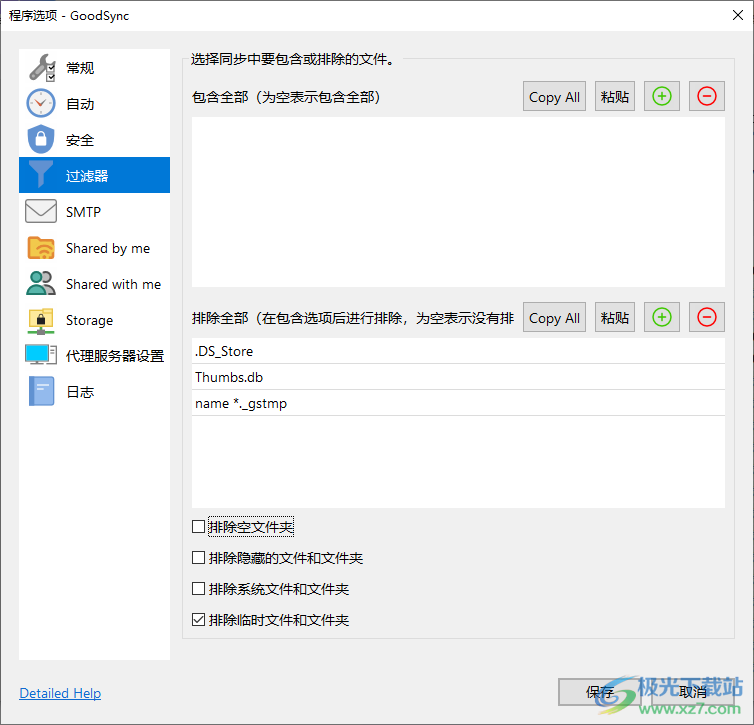Switch to the 日志 log page
This screenshot has width=754, height=725.
(94, 392)
